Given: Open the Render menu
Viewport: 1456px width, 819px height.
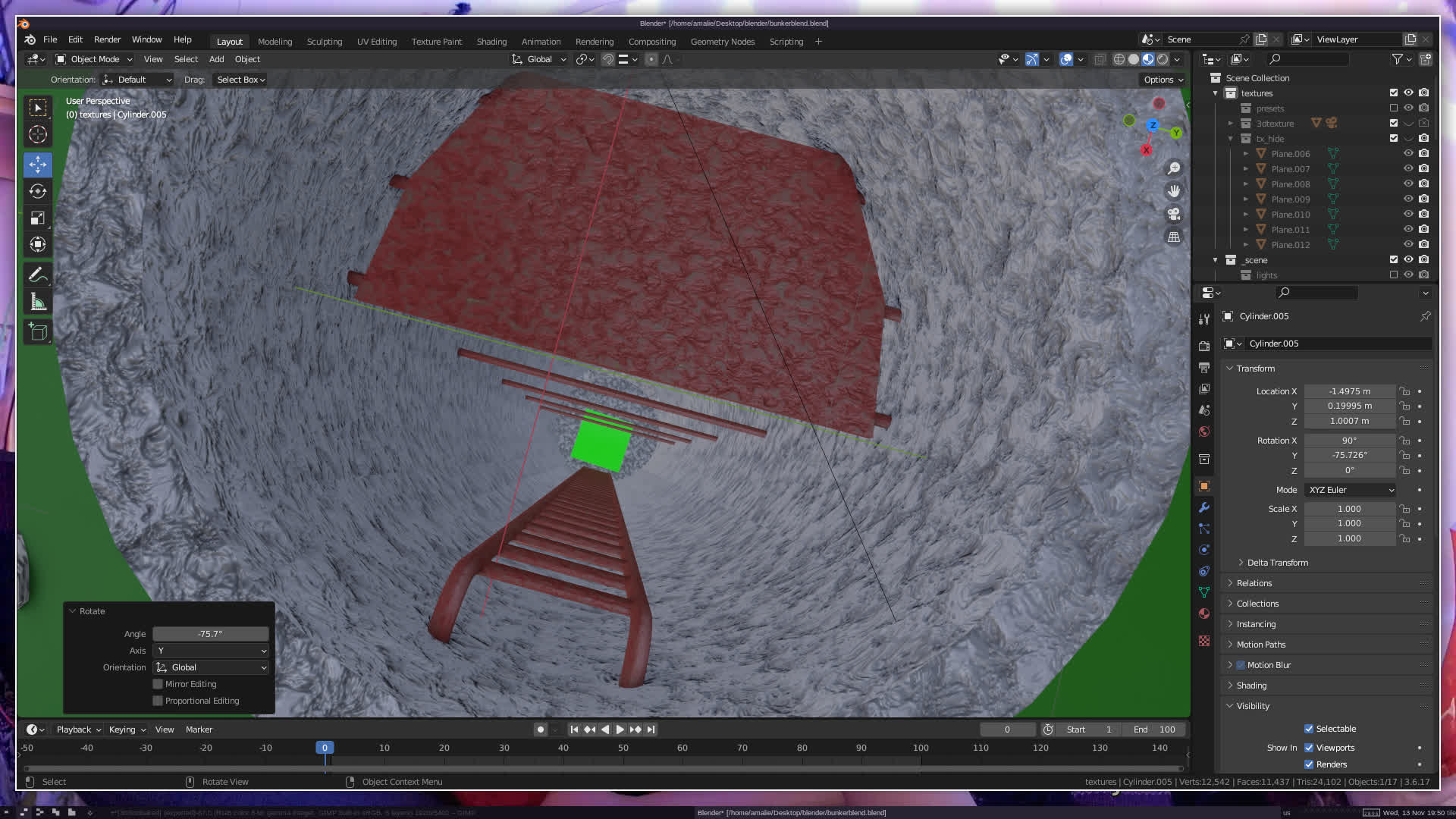Looking at the screenshot, I should pos(107,39).
